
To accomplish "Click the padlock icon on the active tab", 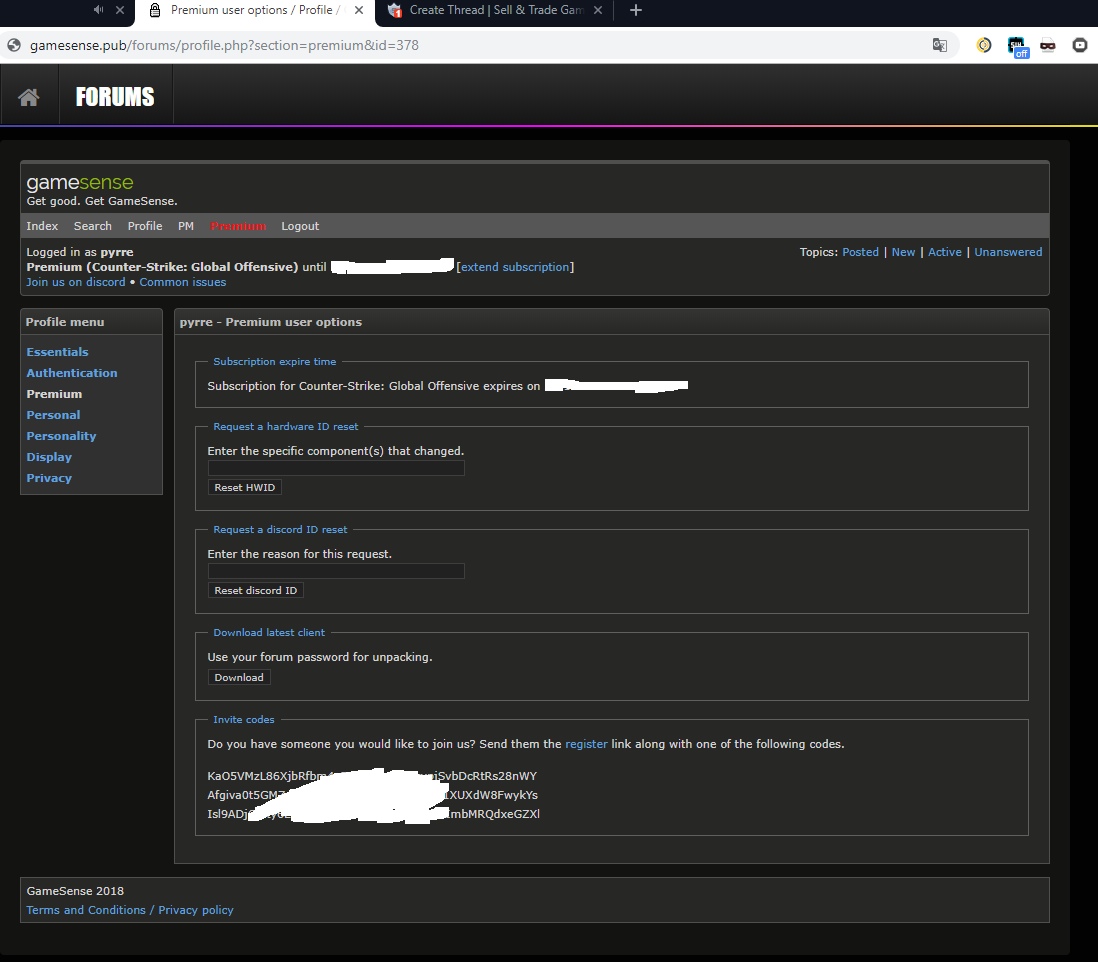I will tap(154, 12).
